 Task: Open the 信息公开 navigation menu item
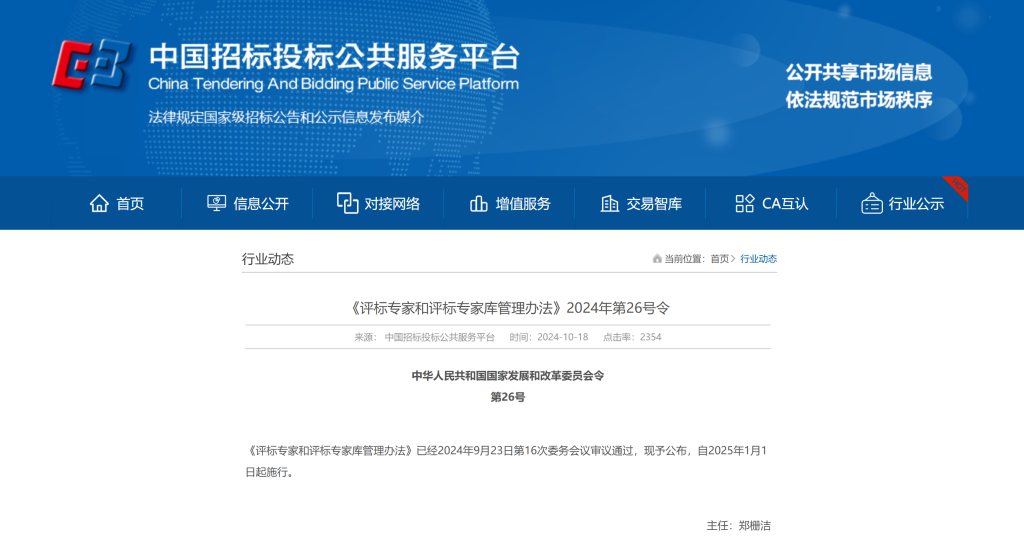point(248,204)
